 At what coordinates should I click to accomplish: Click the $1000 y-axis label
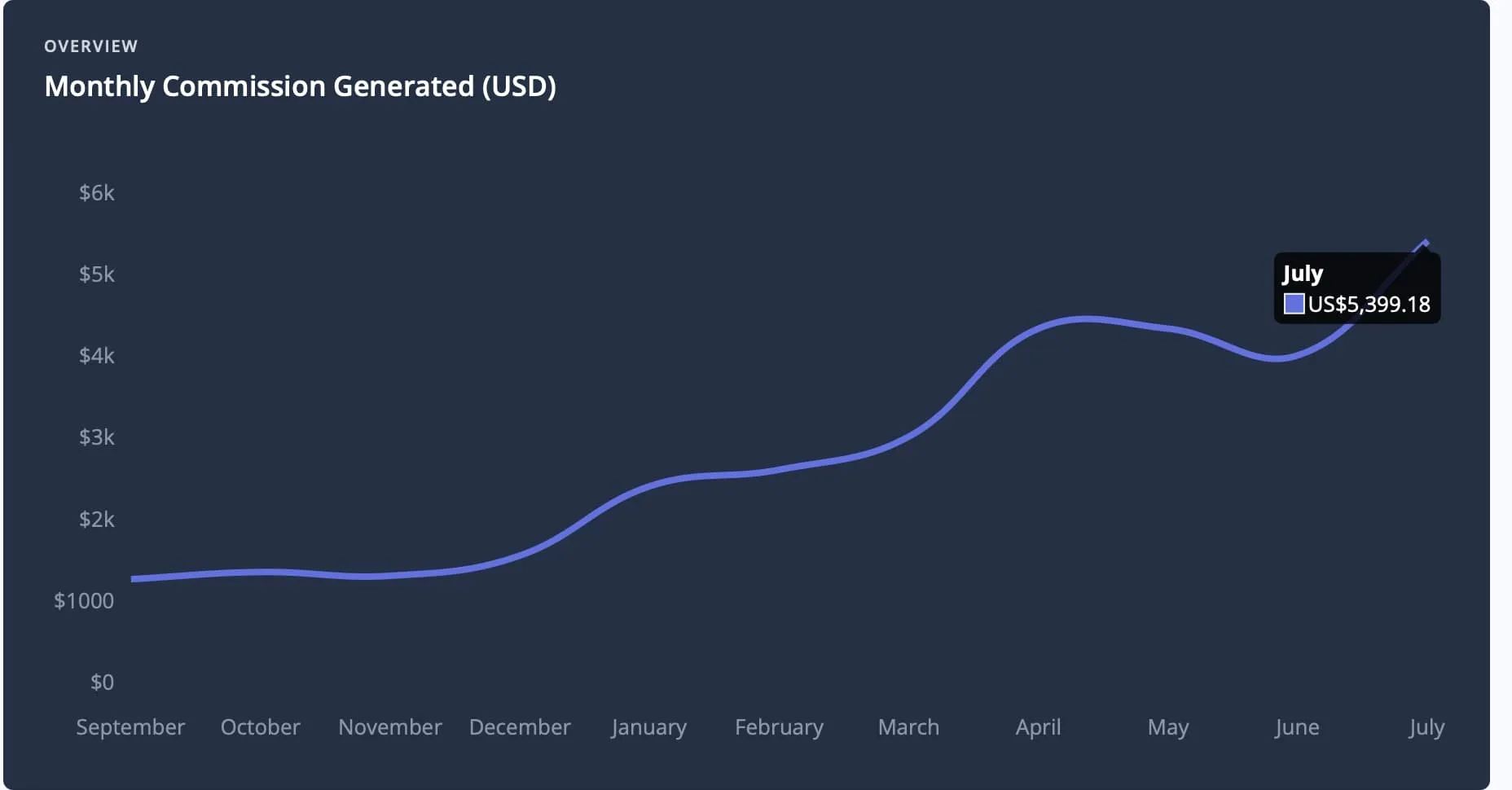point(84,601)
